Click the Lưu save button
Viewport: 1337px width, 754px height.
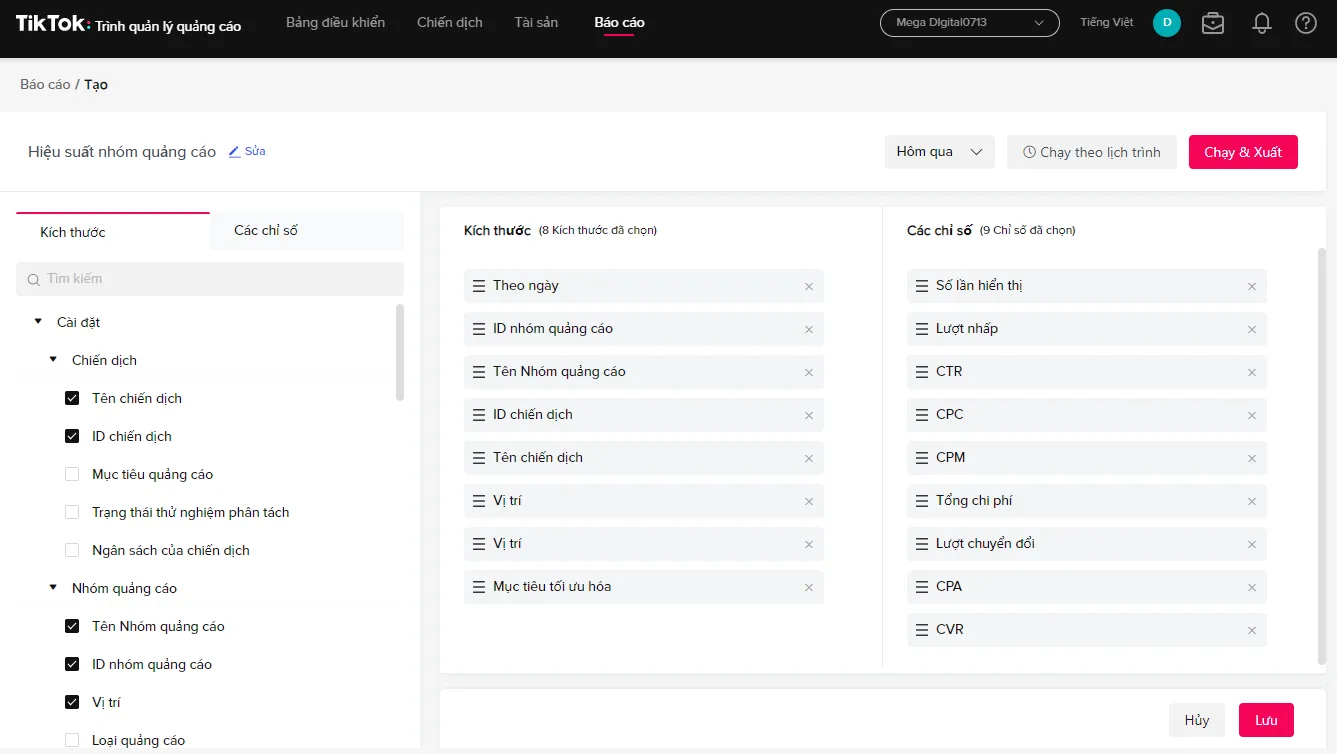click(x=1266, y=720)
